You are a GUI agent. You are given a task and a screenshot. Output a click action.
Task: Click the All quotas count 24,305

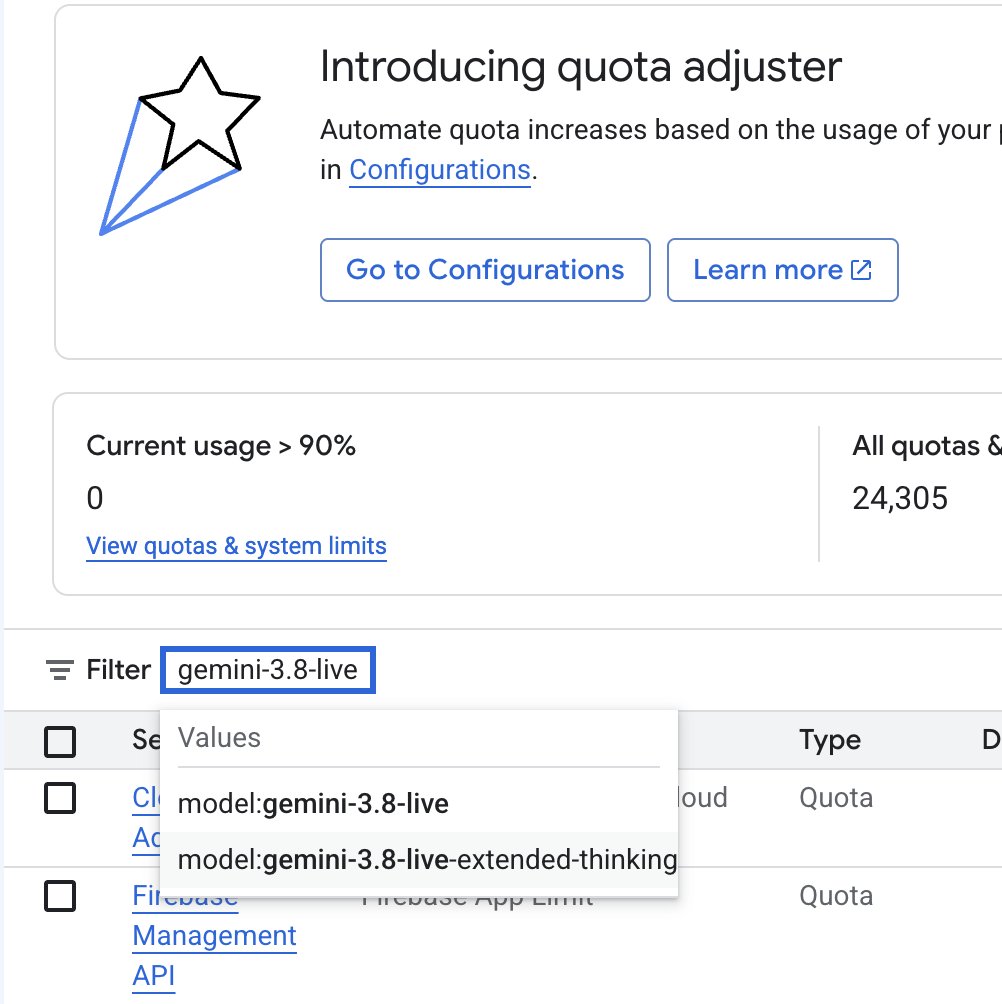(x=900, y=498)
